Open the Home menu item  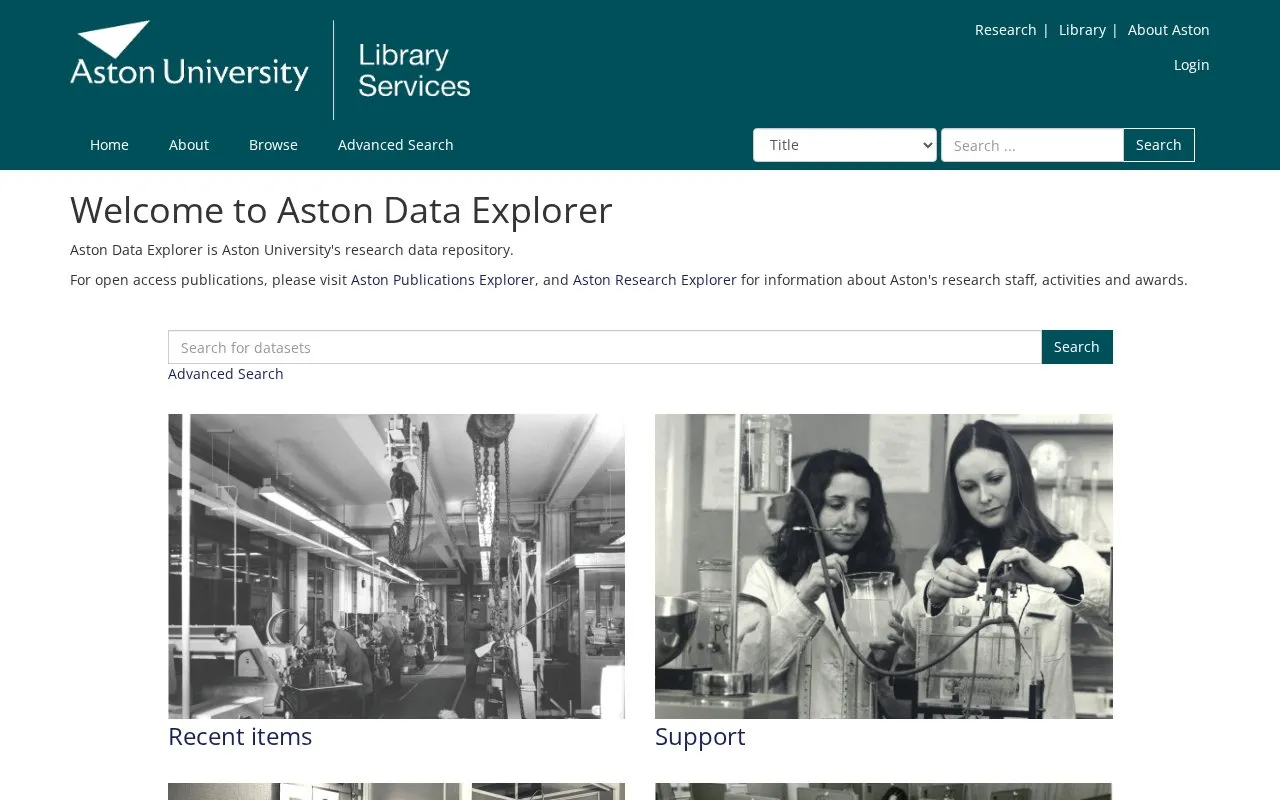[109, 145]
